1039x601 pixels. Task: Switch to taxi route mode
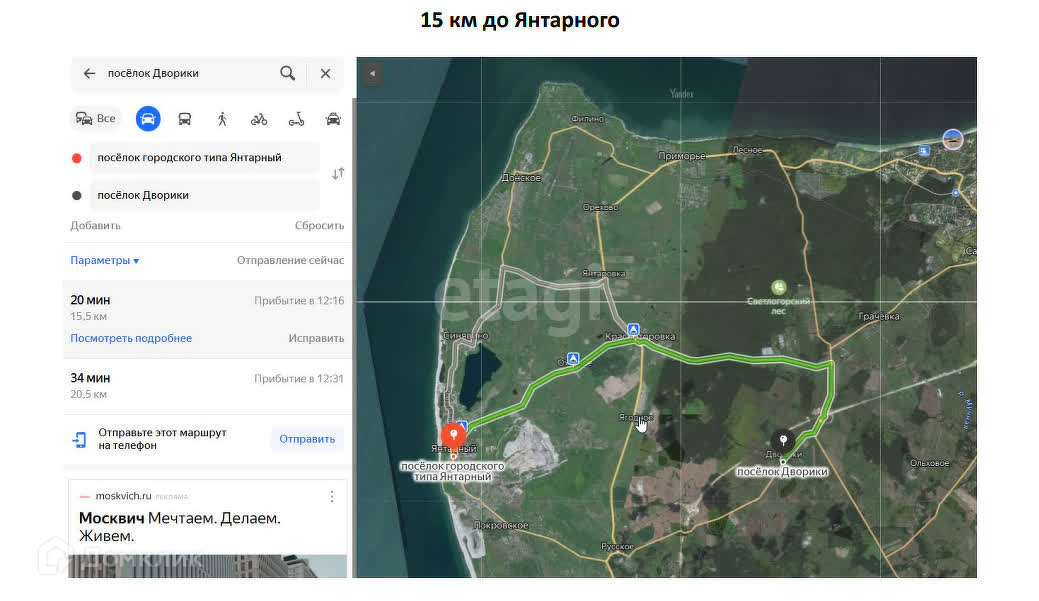point(333,119)
